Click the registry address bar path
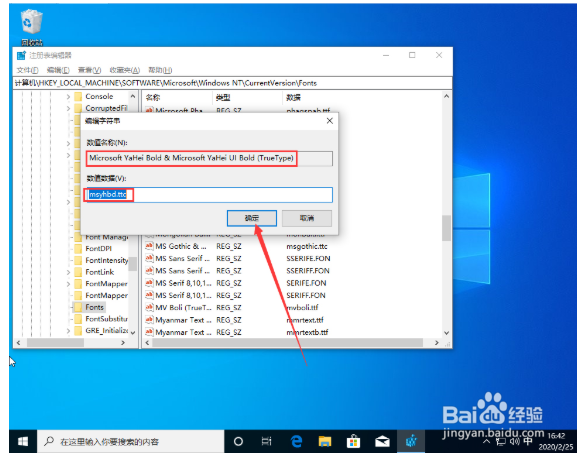The image size is (577, 453). coord(233,83)
